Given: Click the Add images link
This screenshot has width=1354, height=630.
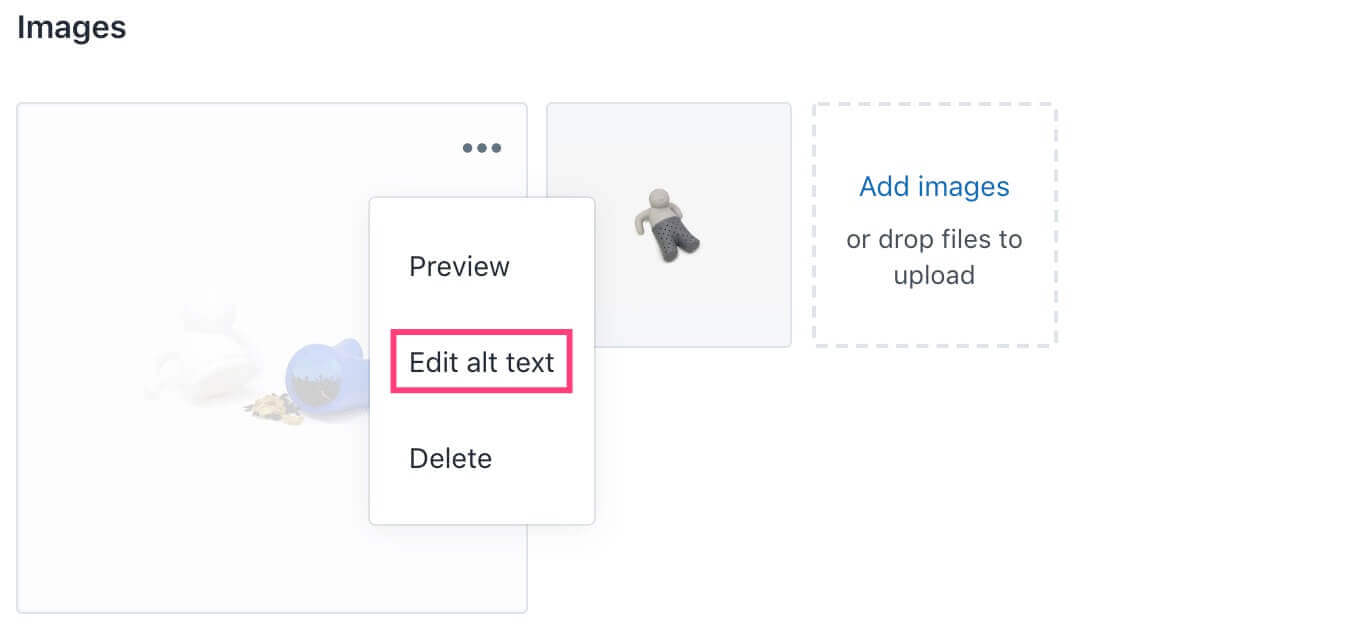Looking at the screenshot, I should (x=934, y=187).
